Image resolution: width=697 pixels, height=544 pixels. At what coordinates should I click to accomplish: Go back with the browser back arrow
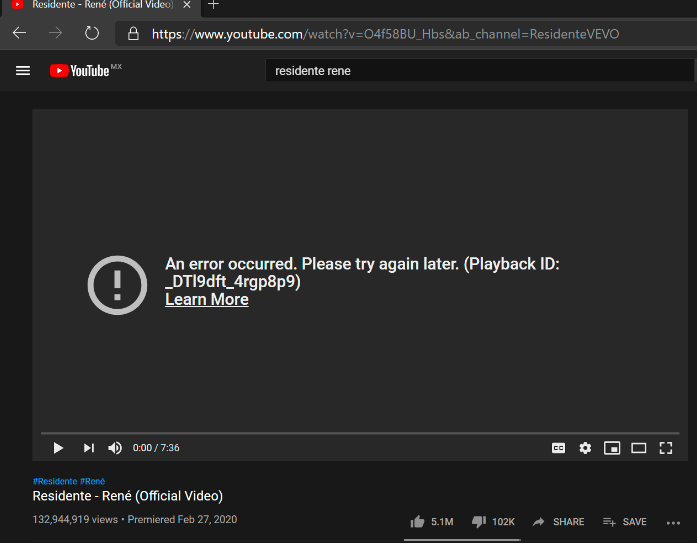pyautogui.click(x=19, y=33)
